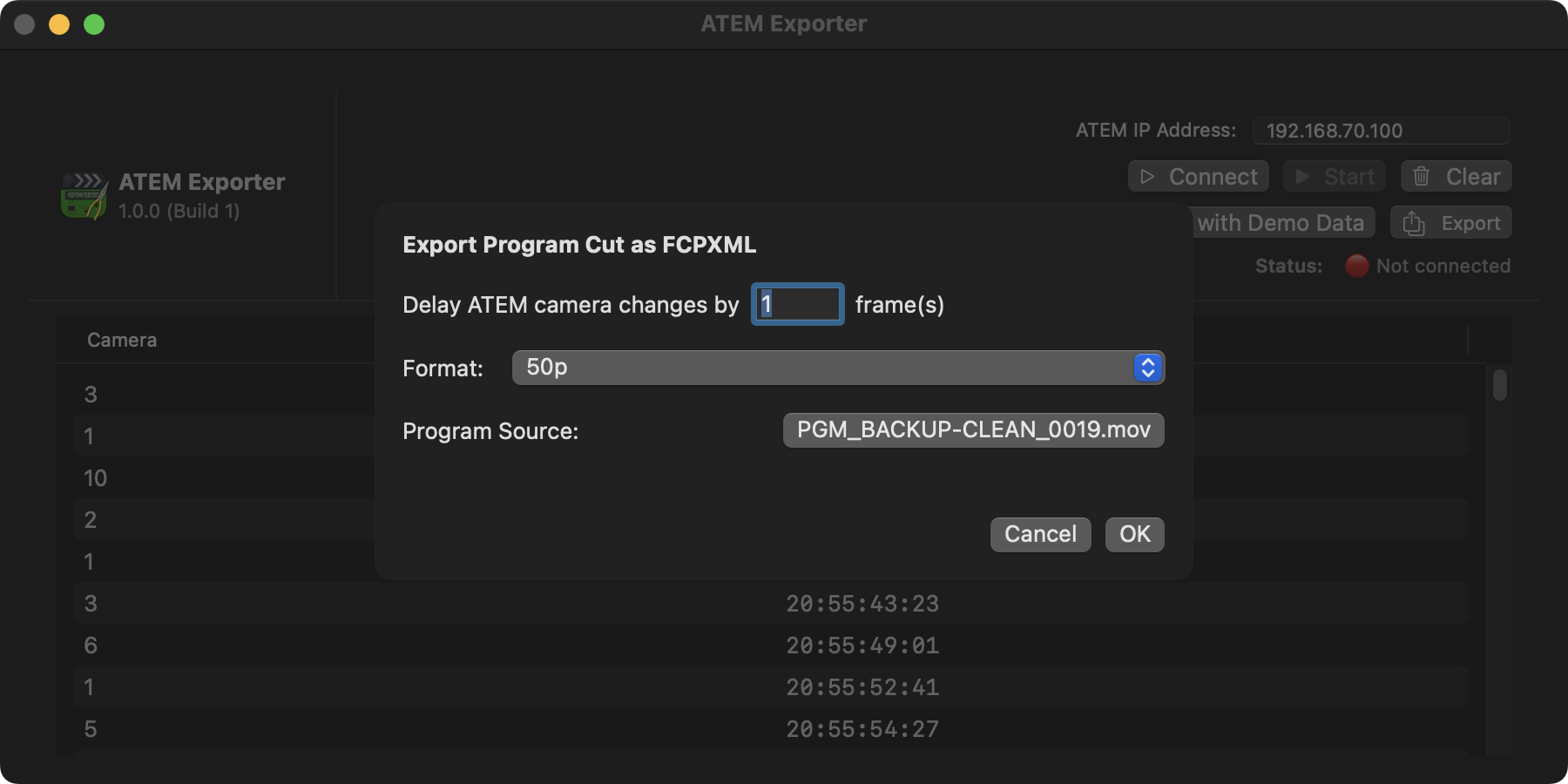The image size is (1568, 784).
Task: Choose the PGM_BACKUP-CLEAN_0019.mov program source
Action: point(973,430)
